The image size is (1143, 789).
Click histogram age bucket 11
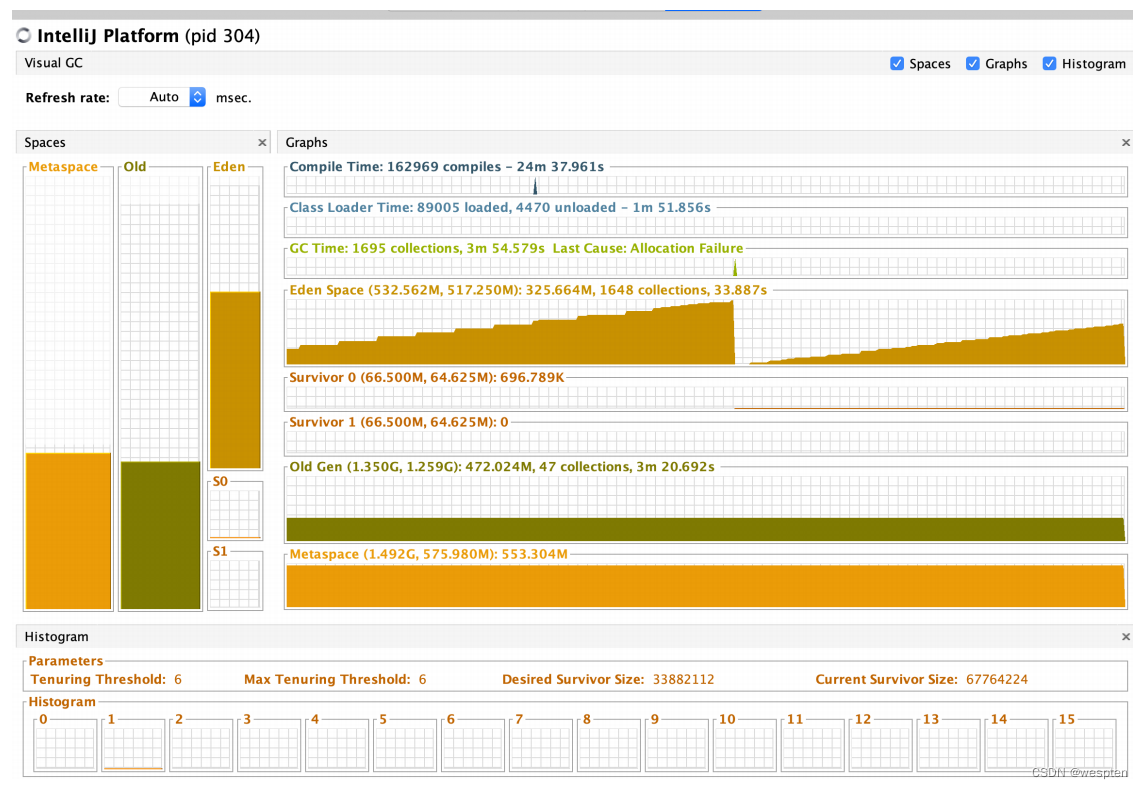click(x=813, y=745)
